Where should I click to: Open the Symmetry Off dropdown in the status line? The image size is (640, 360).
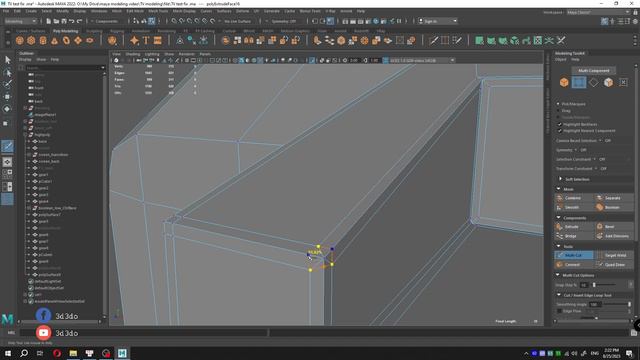coord(284,21)
